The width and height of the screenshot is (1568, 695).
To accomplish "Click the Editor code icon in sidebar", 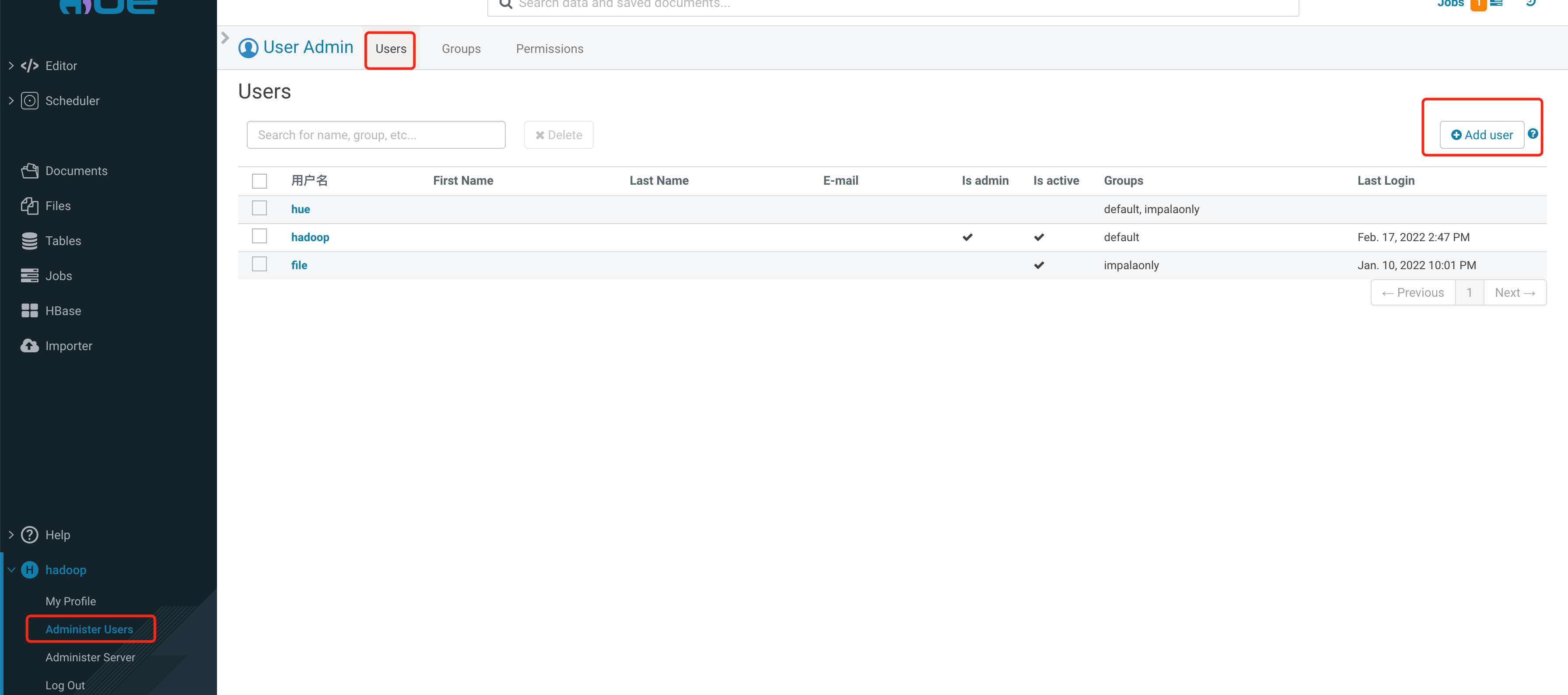I will coord(29,66).
